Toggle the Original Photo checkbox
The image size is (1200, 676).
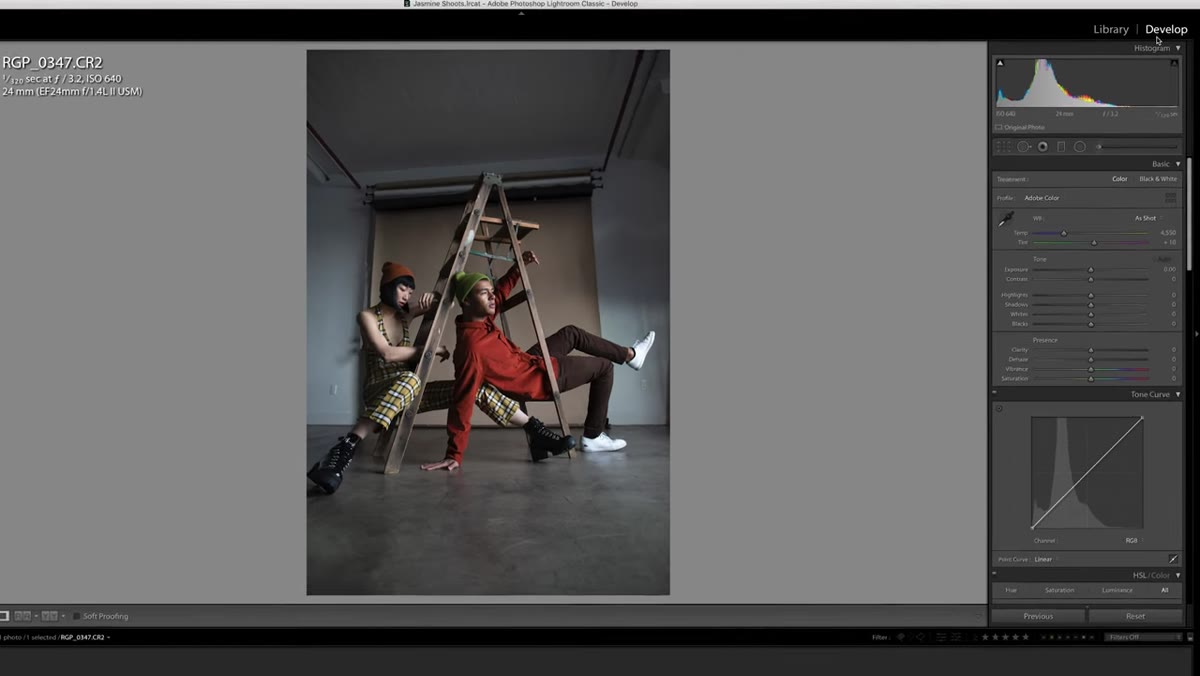pyautogui.click(x=999, y=127)
